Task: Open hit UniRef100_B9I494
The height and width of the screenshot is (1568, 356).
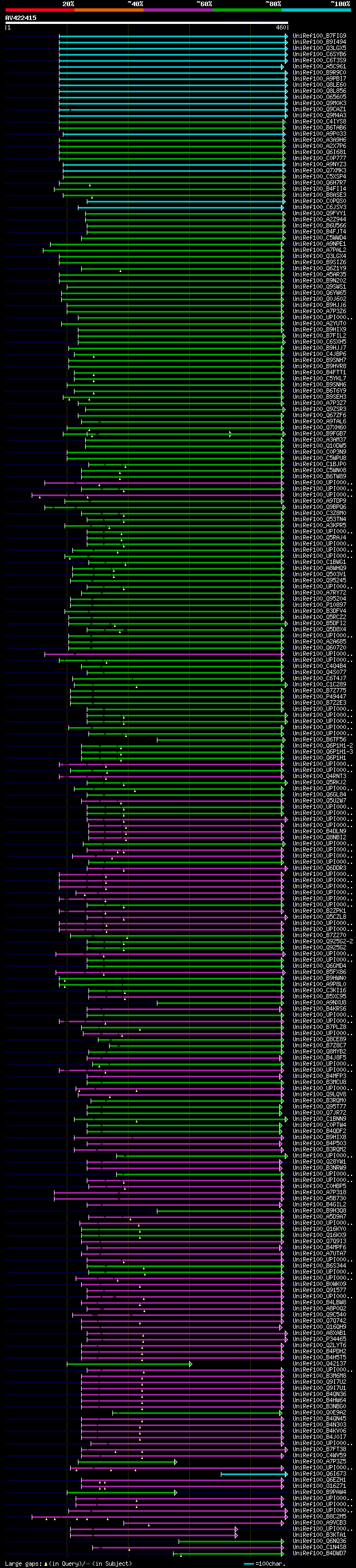Action: tap(319, 42)
